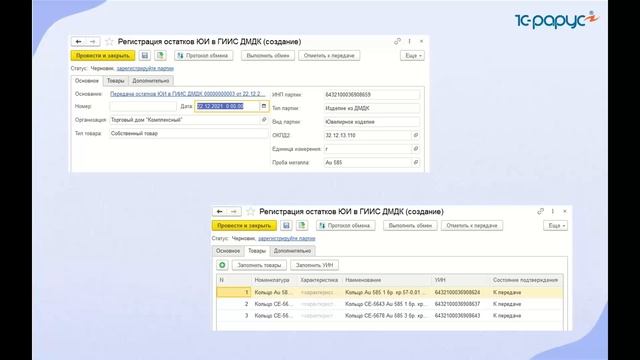The image size is (640, 360).
Task: Open Протокол обмена in Основное-tab window
Action: point(204,56)
